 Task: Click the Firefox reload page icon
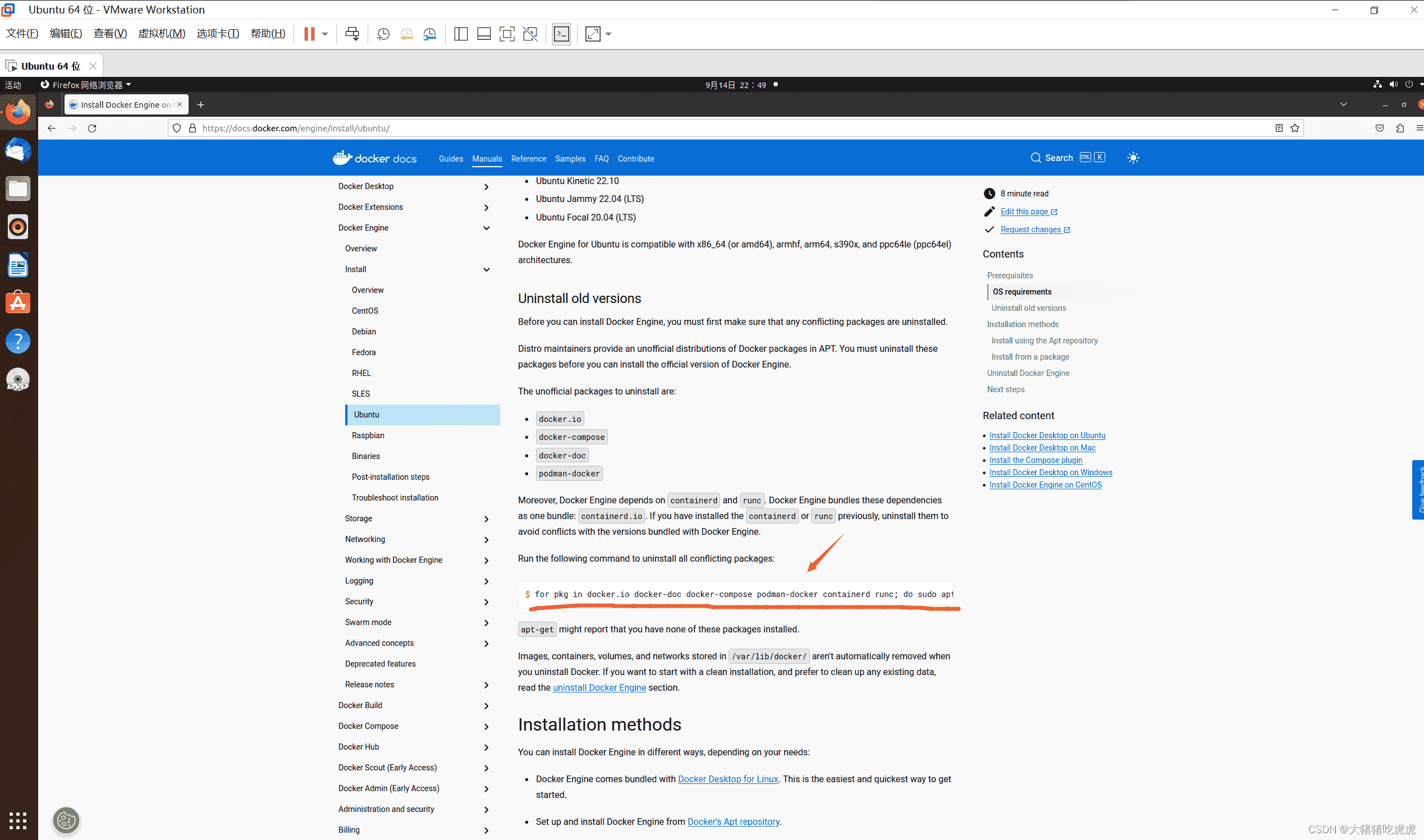point(92,128)
